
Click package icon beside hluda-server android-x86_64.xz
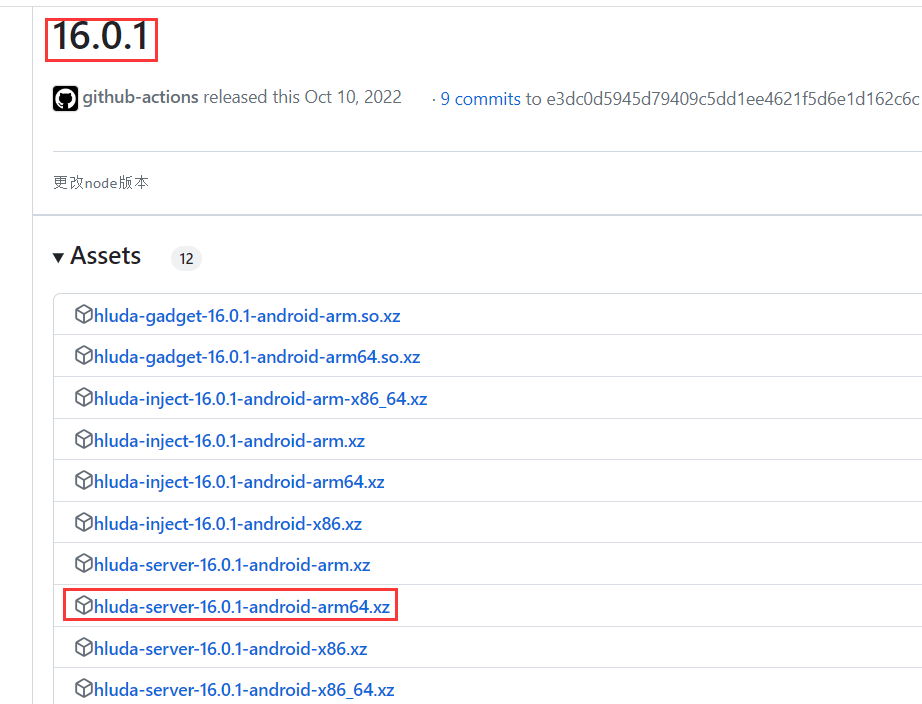83,690
